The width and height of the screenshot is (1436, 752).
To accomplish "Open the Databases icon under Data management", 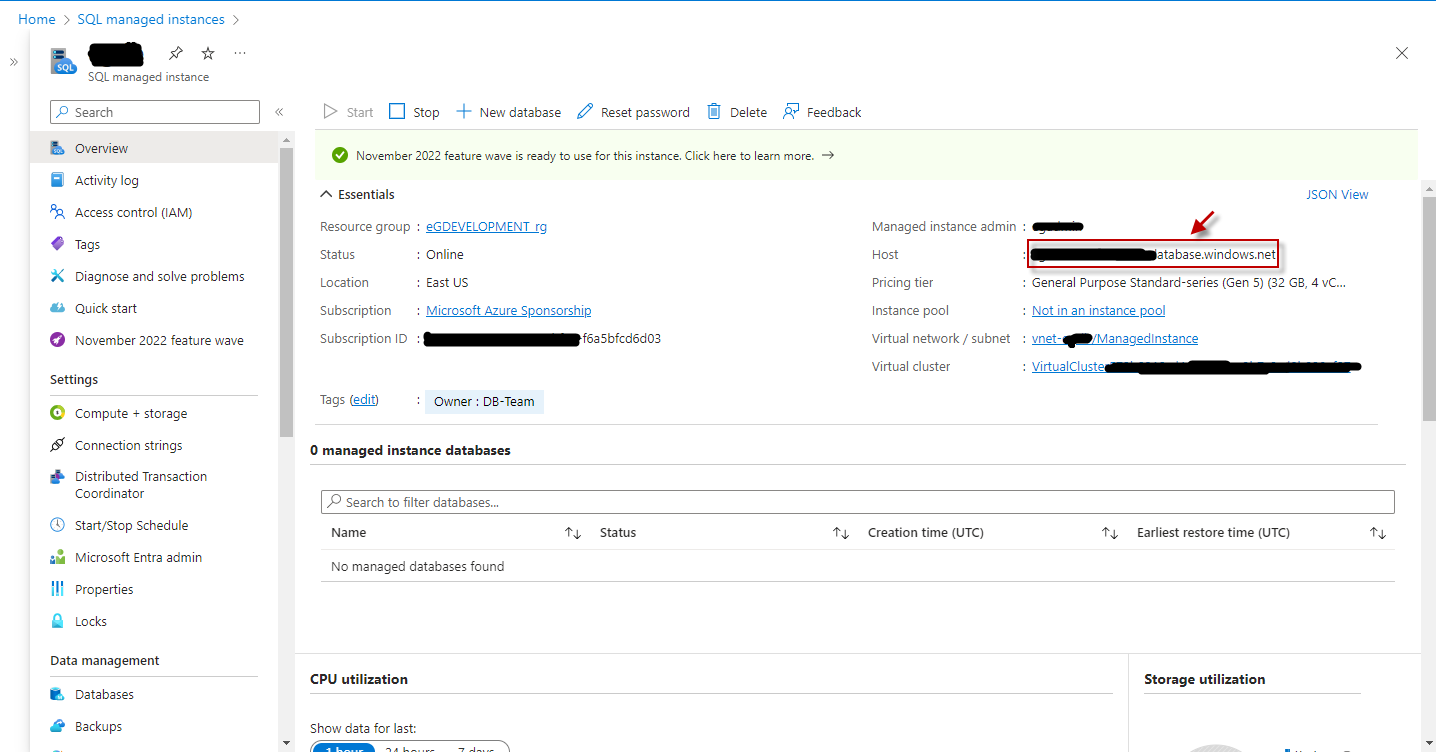I will [57, 694].
